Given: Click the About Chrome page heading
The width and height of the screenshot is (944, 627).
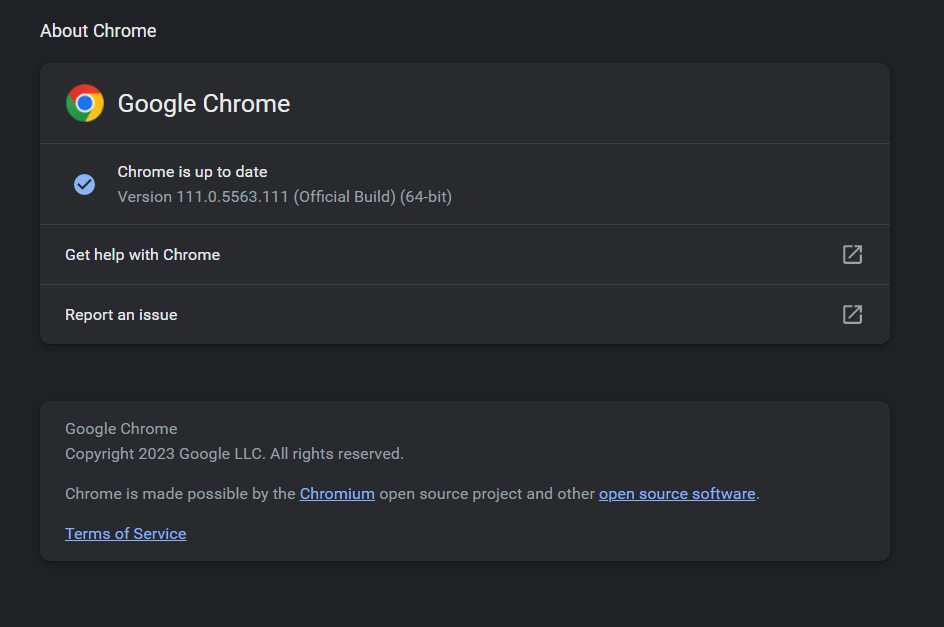Looking at the screenshot, I should [98, 31].
